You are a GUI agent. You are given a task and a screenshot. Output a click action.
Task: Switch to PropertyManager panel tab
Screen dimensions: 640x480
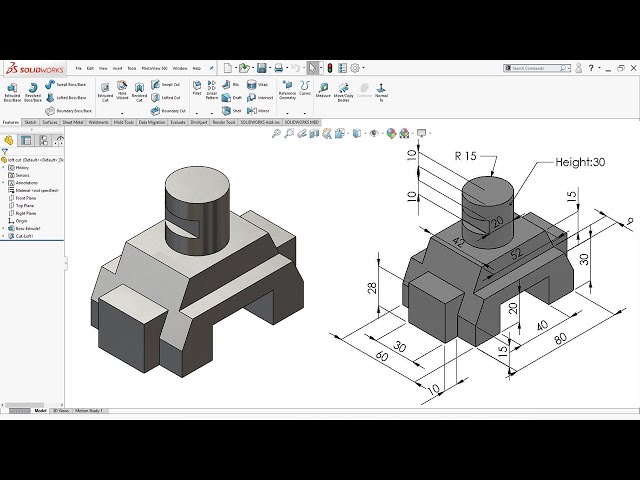click(x=26, y=140)
